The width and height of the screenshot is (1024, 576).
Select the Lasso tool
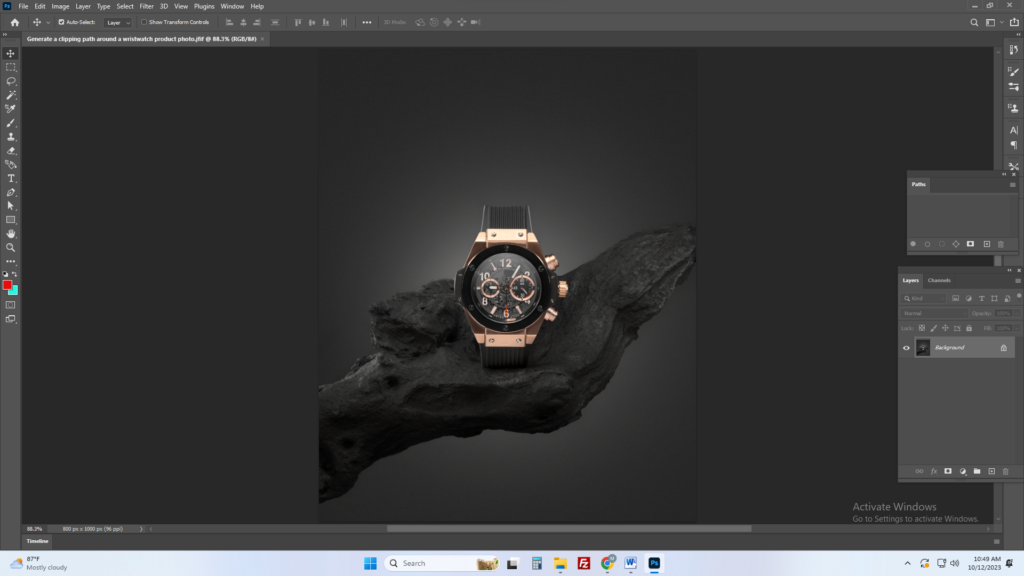[11, 81]
